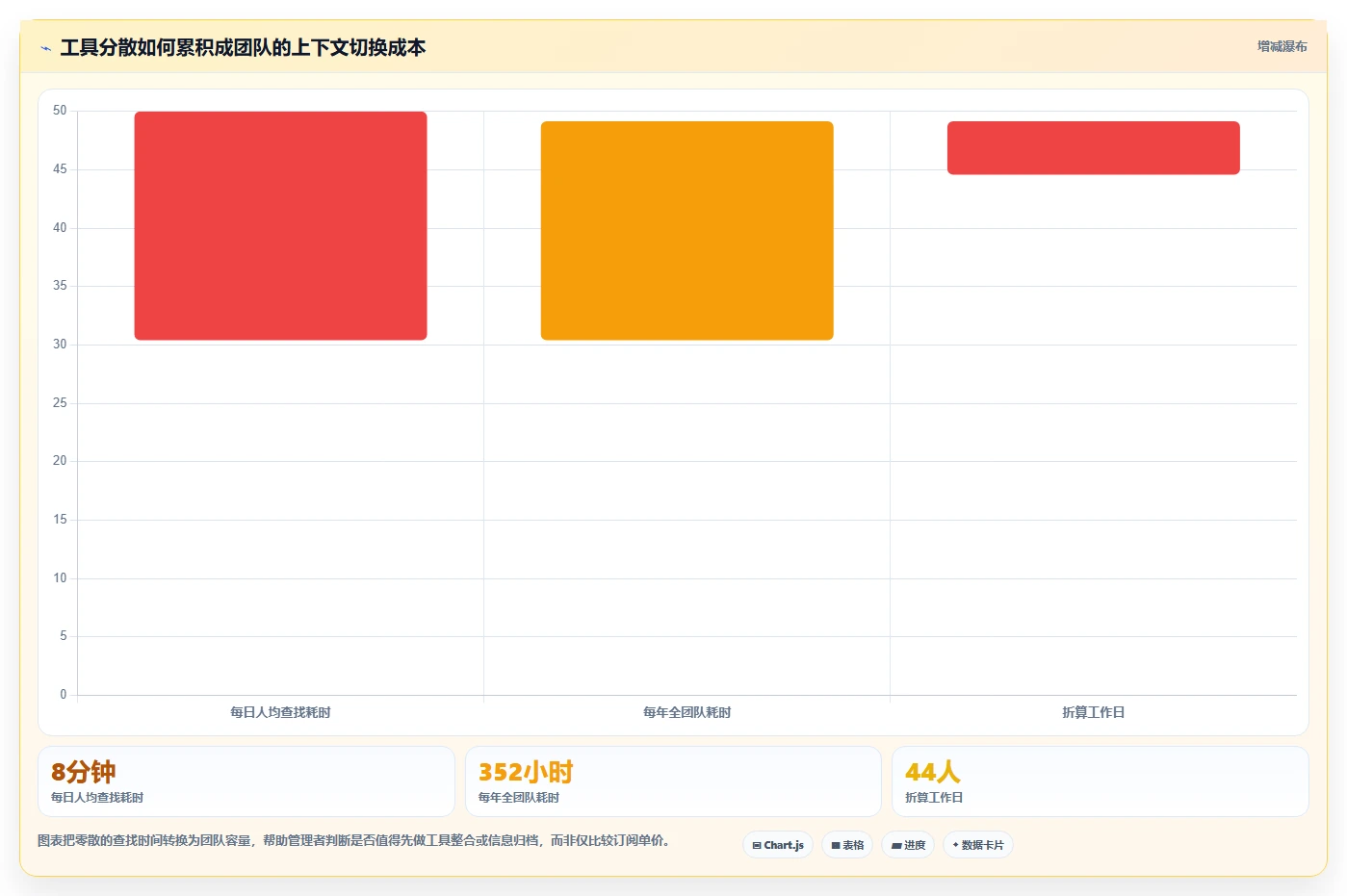Click the x-axis label 每日人均查找耗时
The height and width of the screenshot is (896, 1347).
[x=280, y=712]
